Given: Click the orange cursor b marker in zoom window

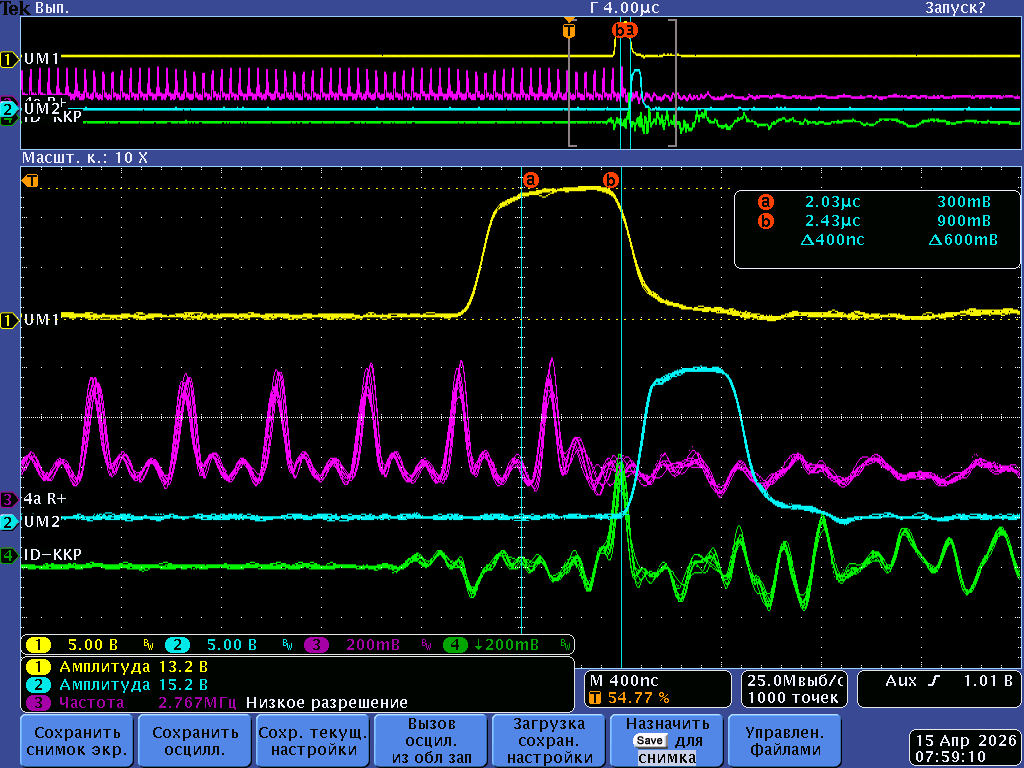Looking at the screenshot, I should (x=610, y=180).
